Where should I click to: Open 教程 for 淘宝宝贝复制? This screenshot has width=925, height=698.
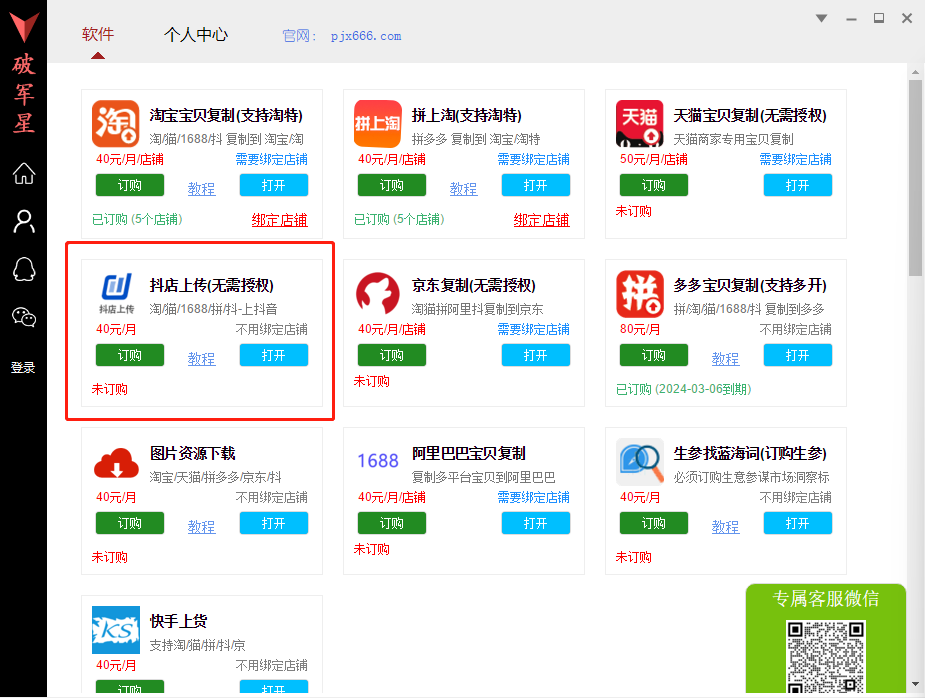coord(202,189)
